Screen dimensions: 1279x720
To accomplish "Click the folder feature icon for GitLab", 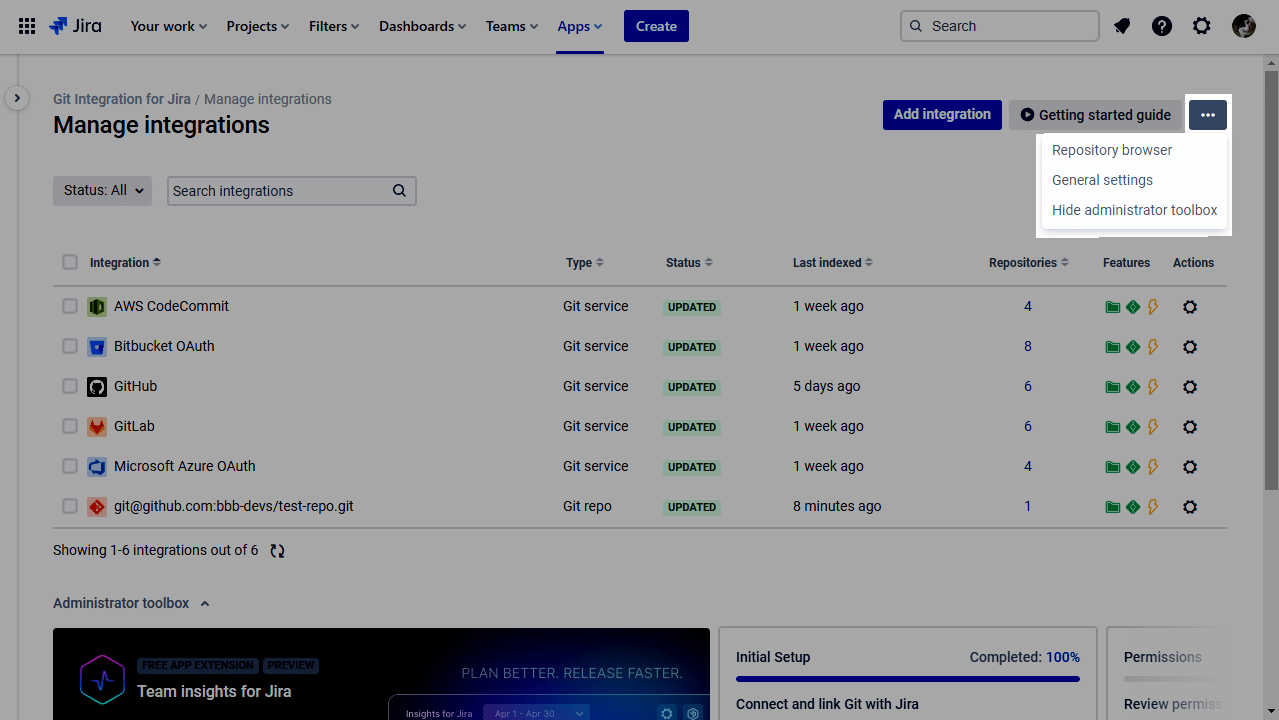I will (x=1112, y=427).
